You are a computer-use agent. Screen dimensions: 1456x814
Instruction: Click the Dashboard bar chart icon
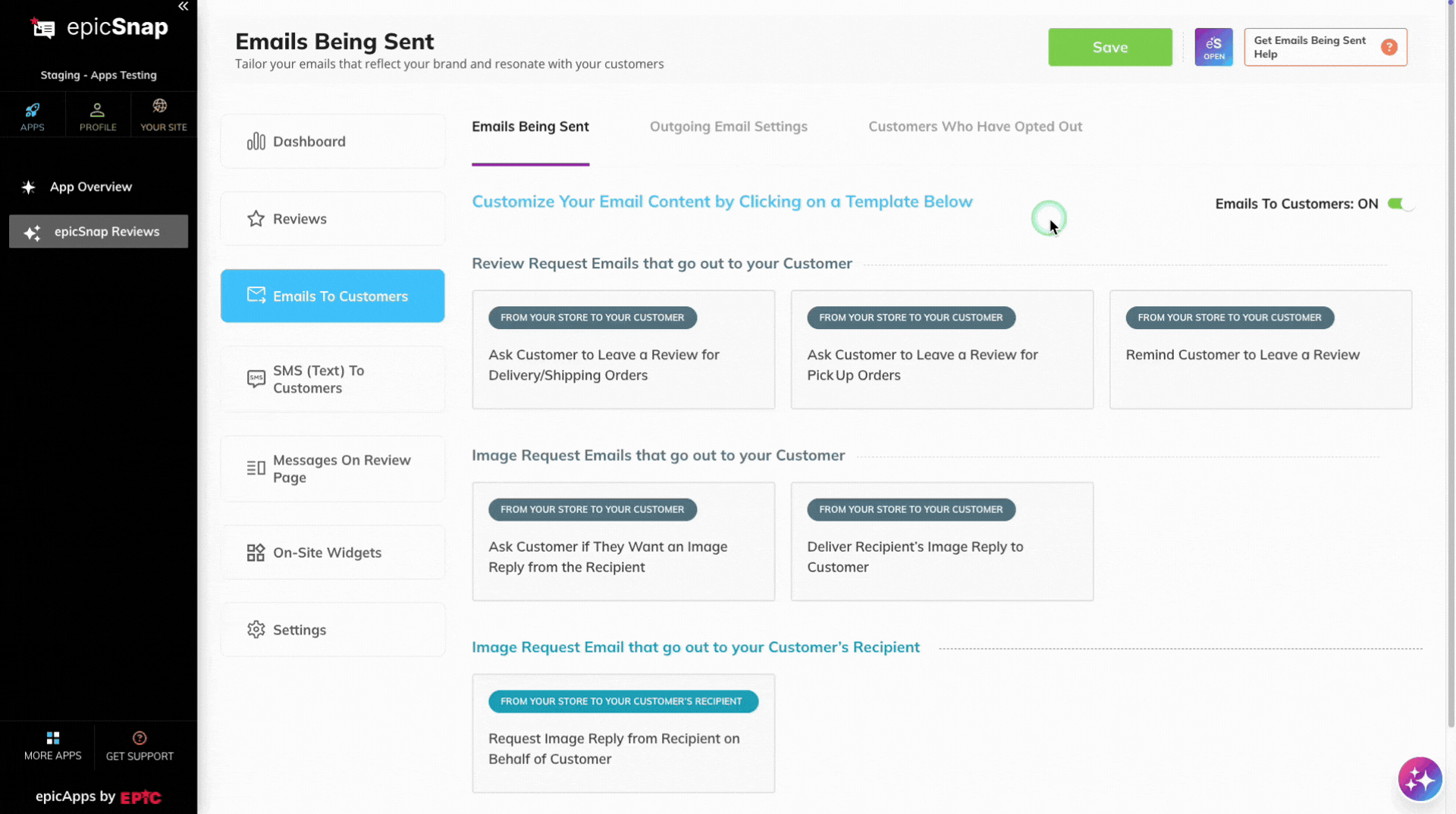[x=256, y=142]
